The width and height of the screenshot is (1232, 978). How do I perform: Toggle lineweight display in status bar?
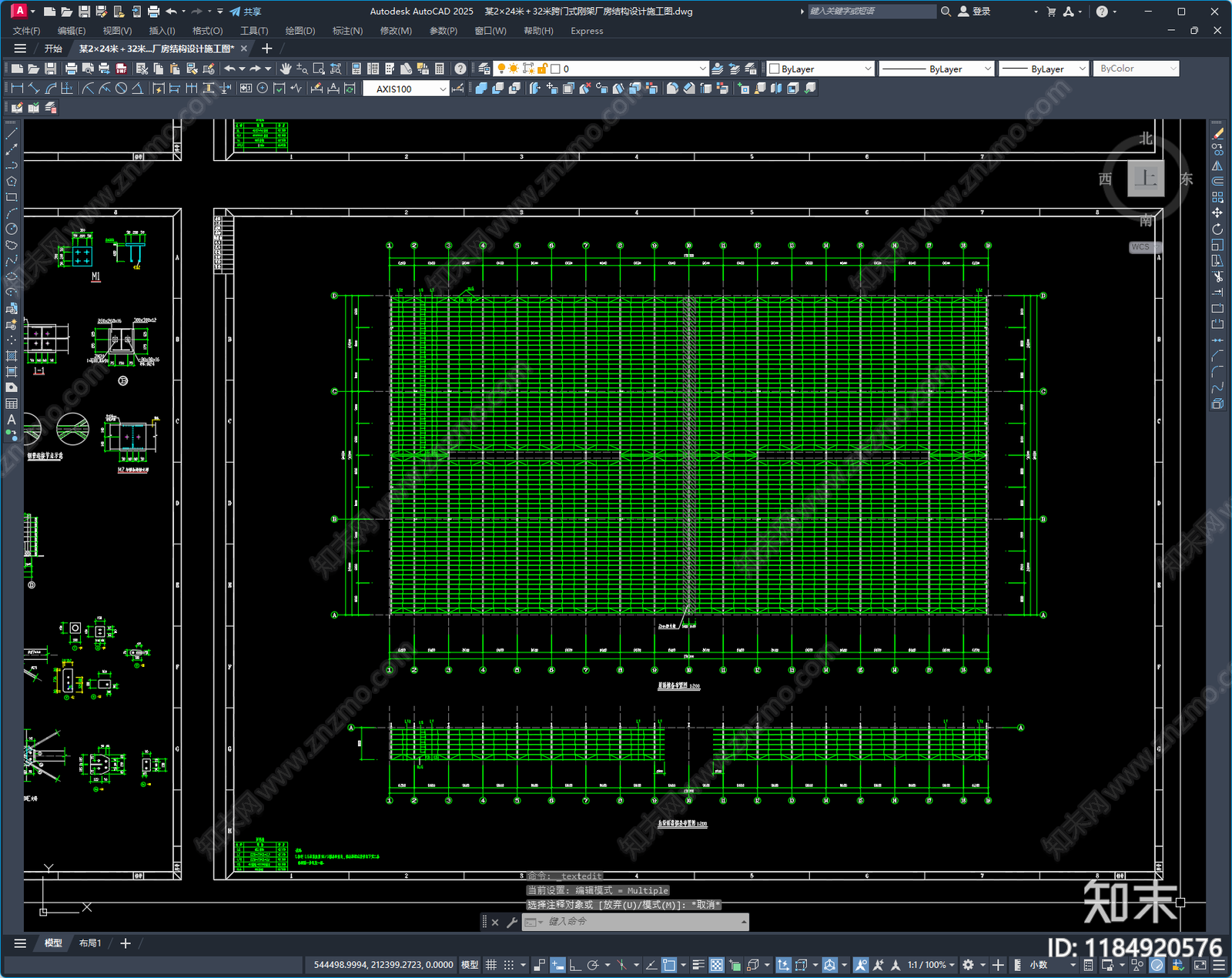(x=698, y=965)
